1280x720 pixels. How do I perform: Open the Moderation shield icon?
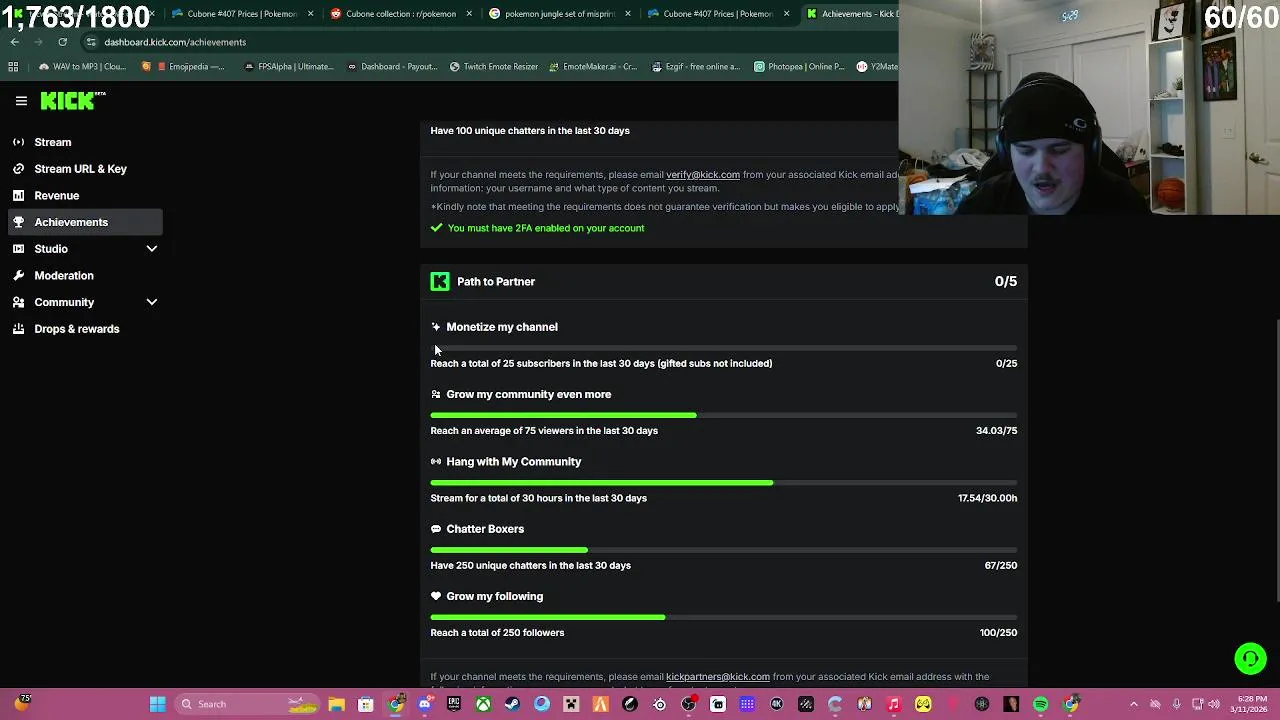point(18,275)
